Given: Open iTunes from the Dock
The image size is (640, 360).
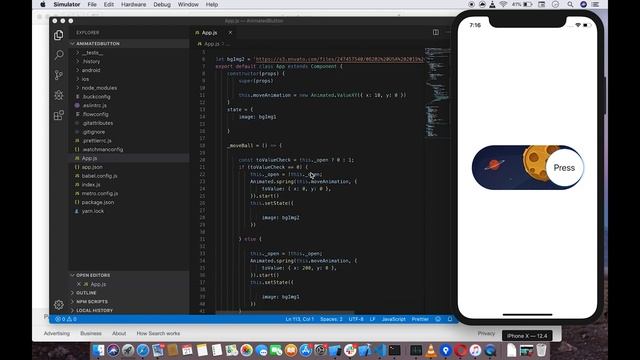Looking at the screenshot, I should point(475,350).
